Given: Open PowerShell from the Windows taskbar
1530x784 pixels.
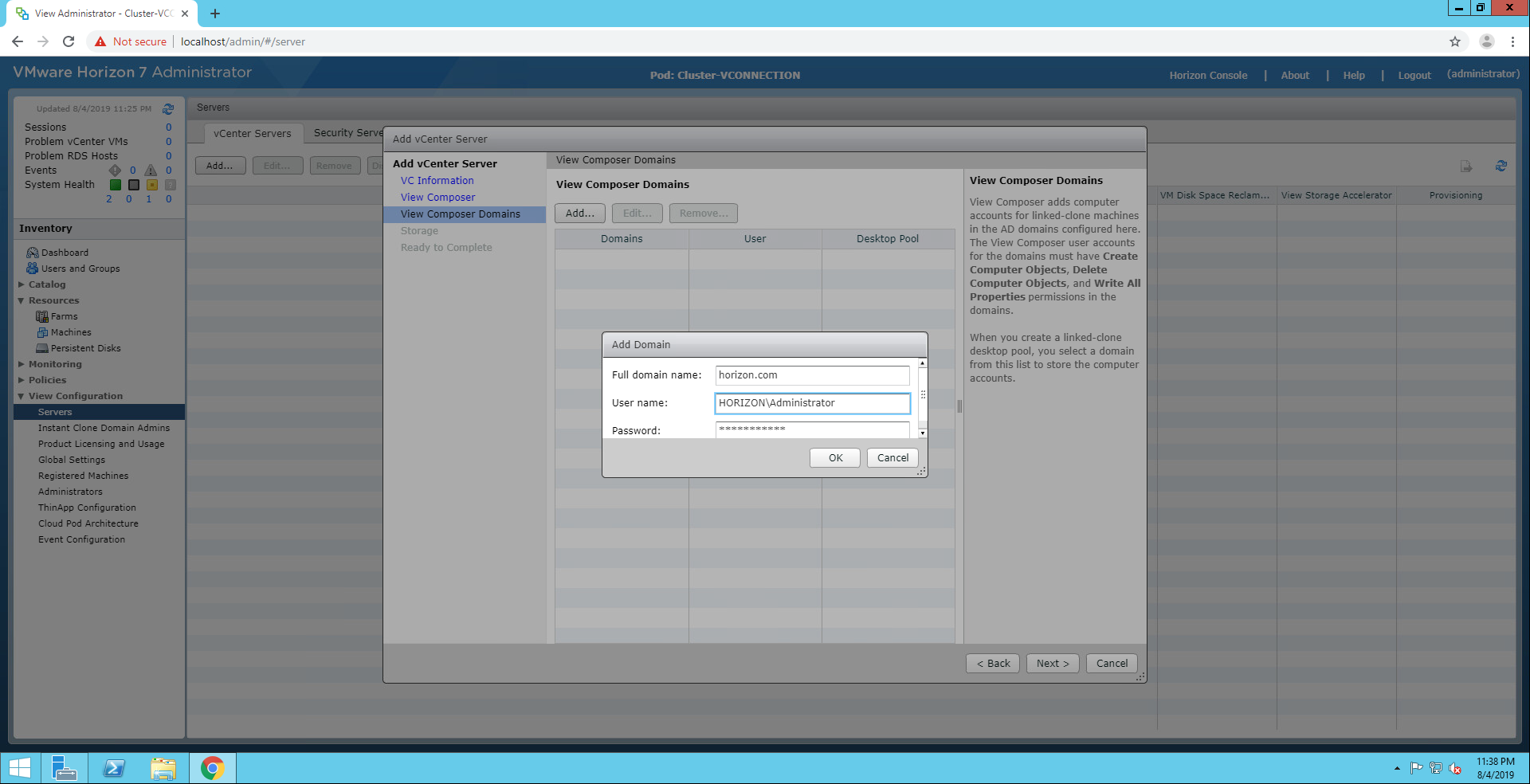Looking at the screenshot, I should pos(114,768).
